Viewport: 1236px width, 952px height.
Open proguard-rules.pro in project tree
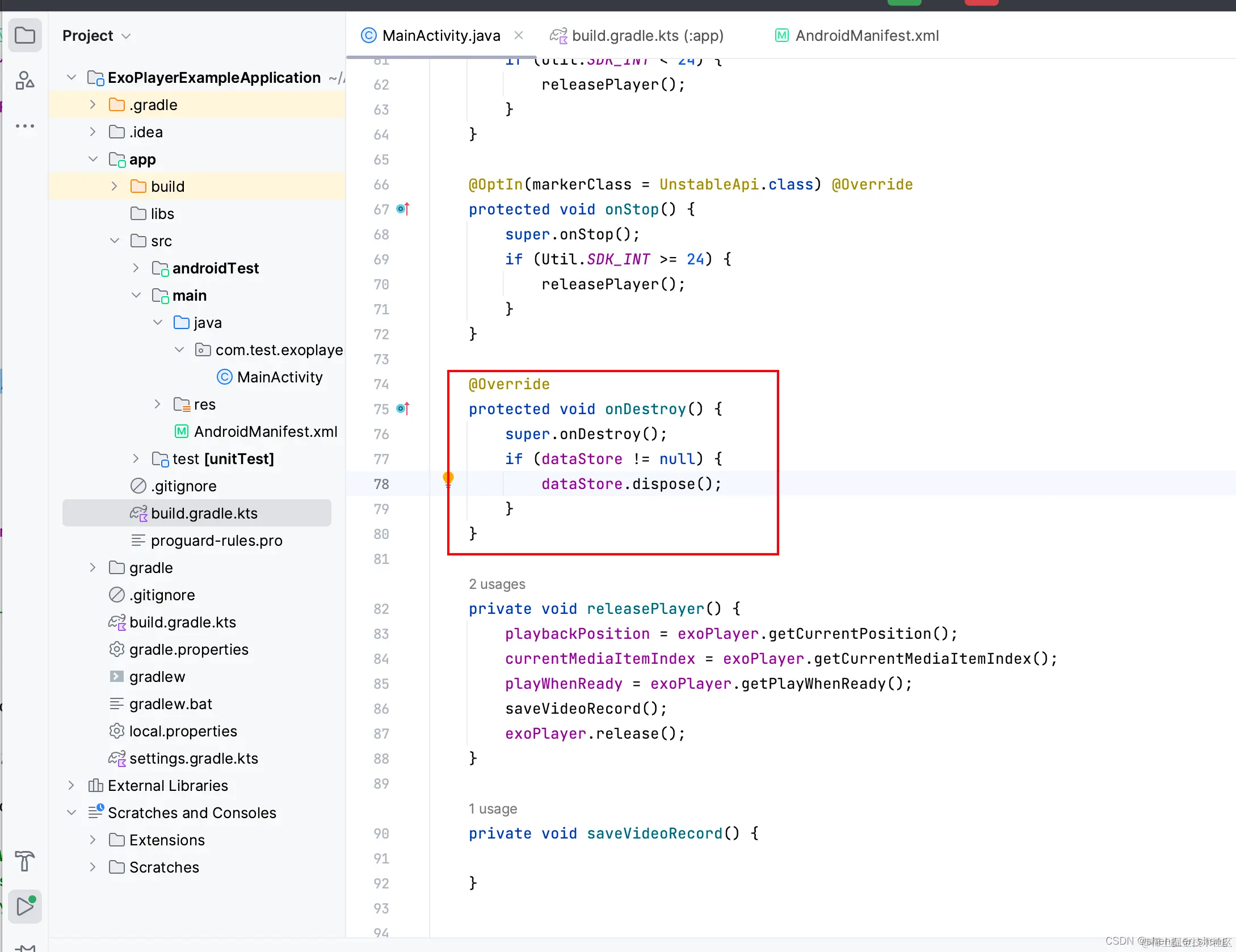pos(216,541)
